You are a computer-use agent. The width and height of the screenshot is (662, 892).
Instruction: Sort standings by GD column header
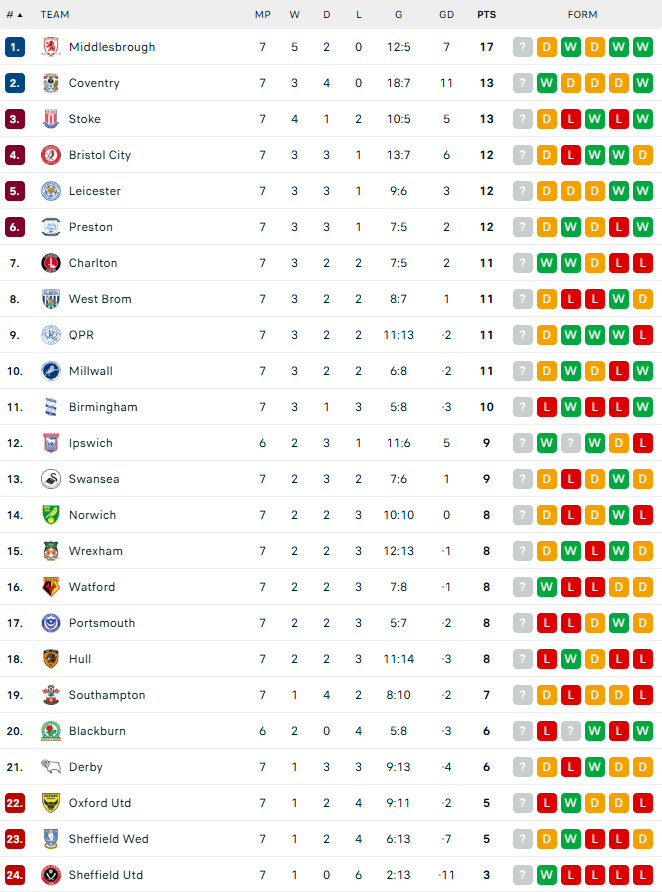pos(446,15)
